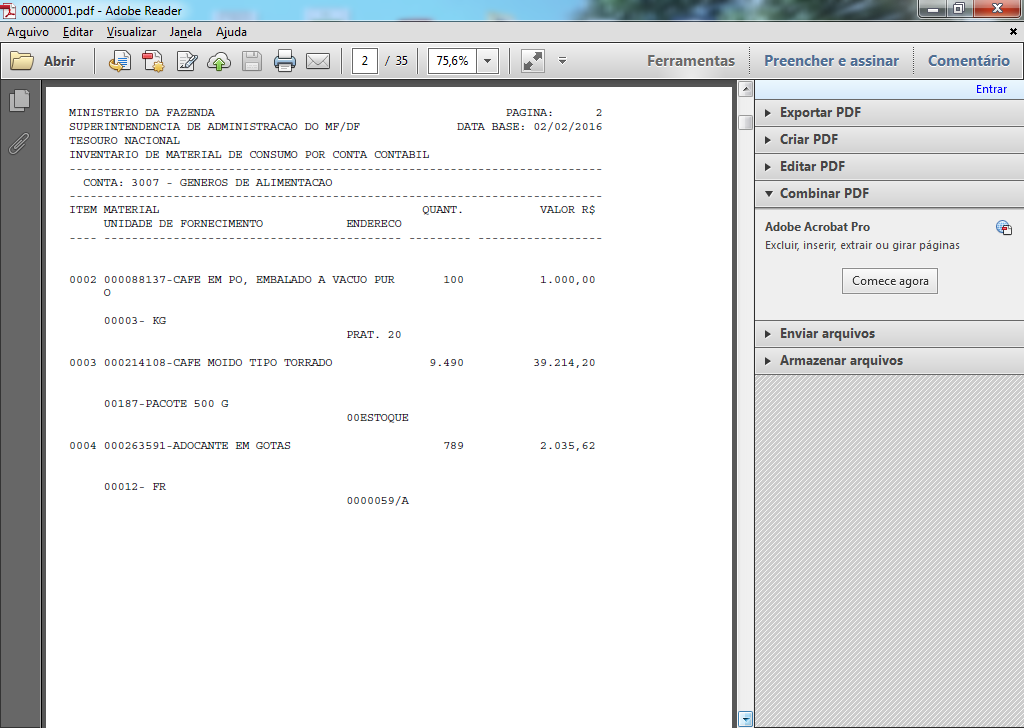
Task: Click the value 2.035,62
Action: 568,446
